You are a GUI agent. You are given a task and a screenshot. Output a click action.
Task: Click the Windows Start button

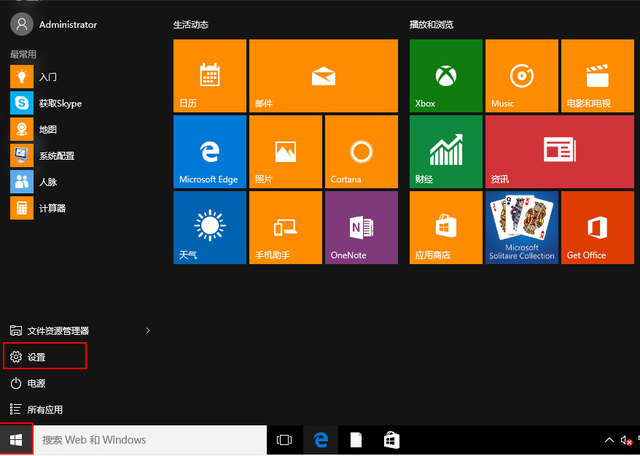16,440
